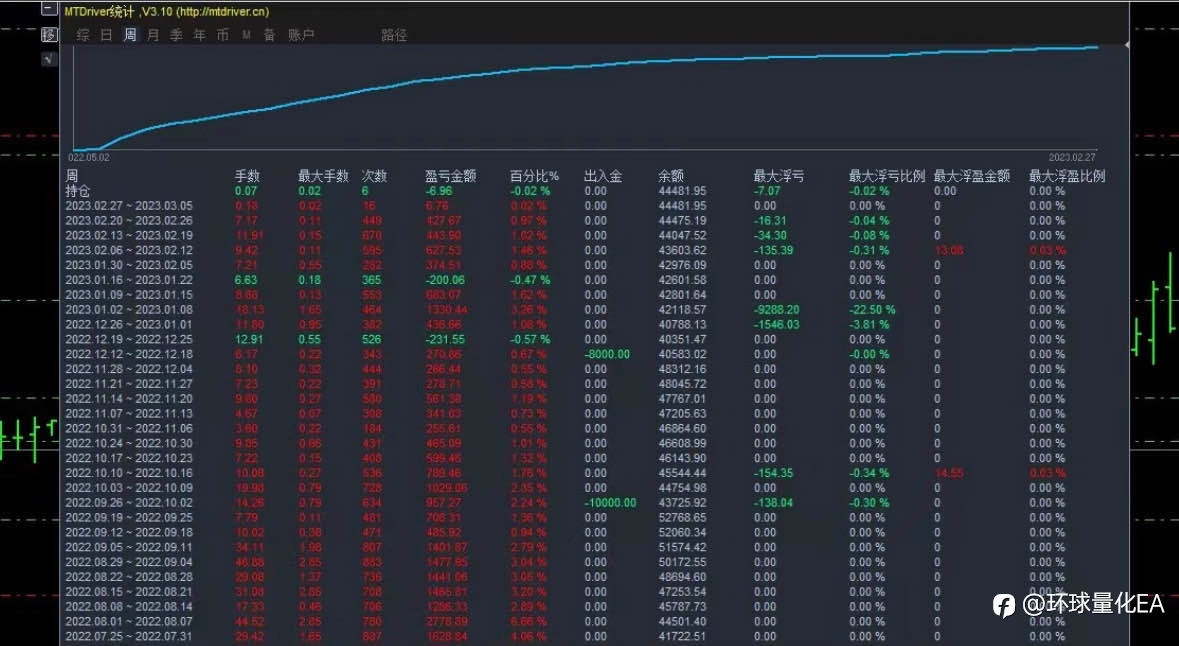The width and height of the screenshot is (1179, 646).
Task: Switch to the 日 daily tab
Action: click(106, 35)
